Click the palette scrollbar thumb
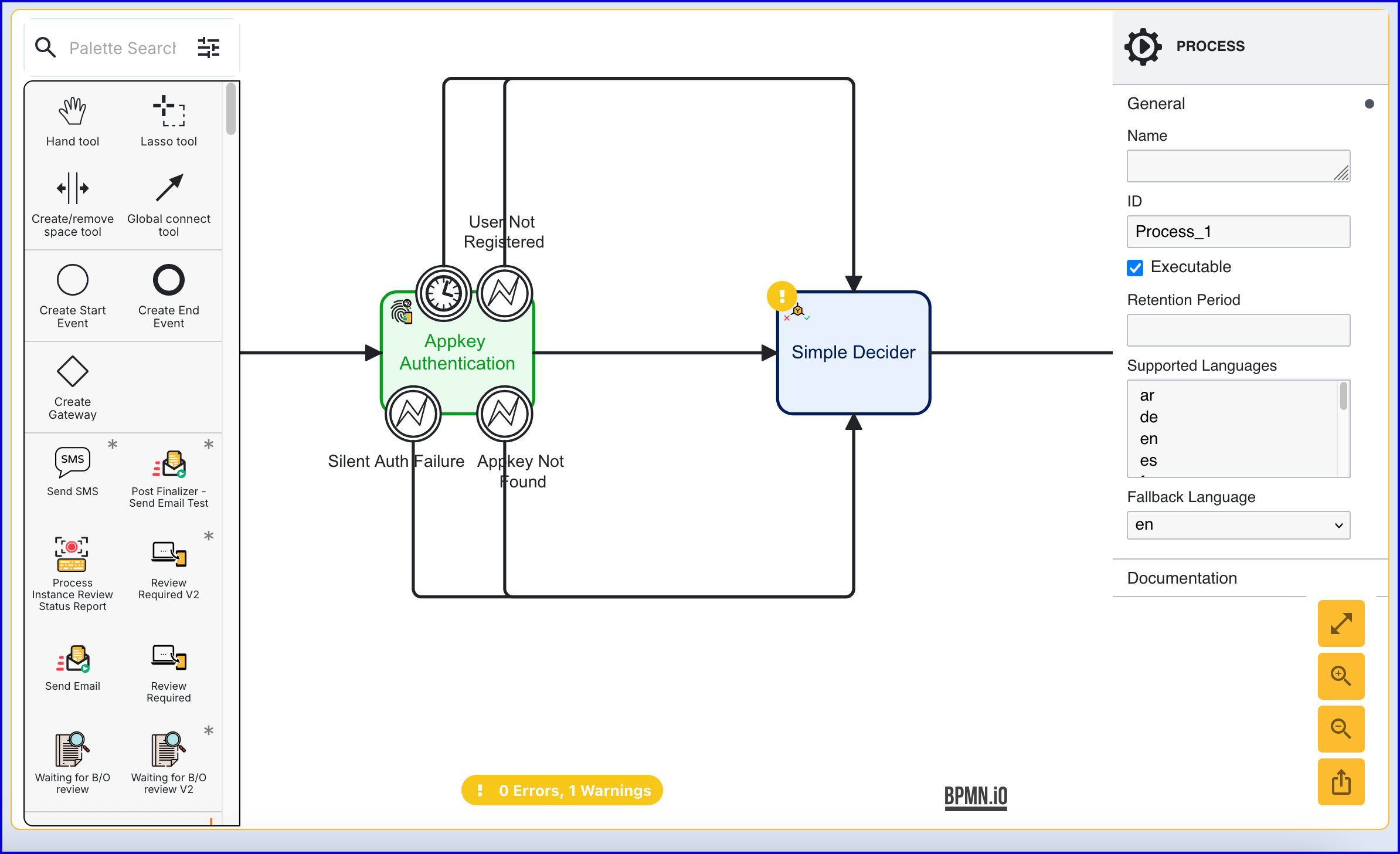 (x=231, y=109)
